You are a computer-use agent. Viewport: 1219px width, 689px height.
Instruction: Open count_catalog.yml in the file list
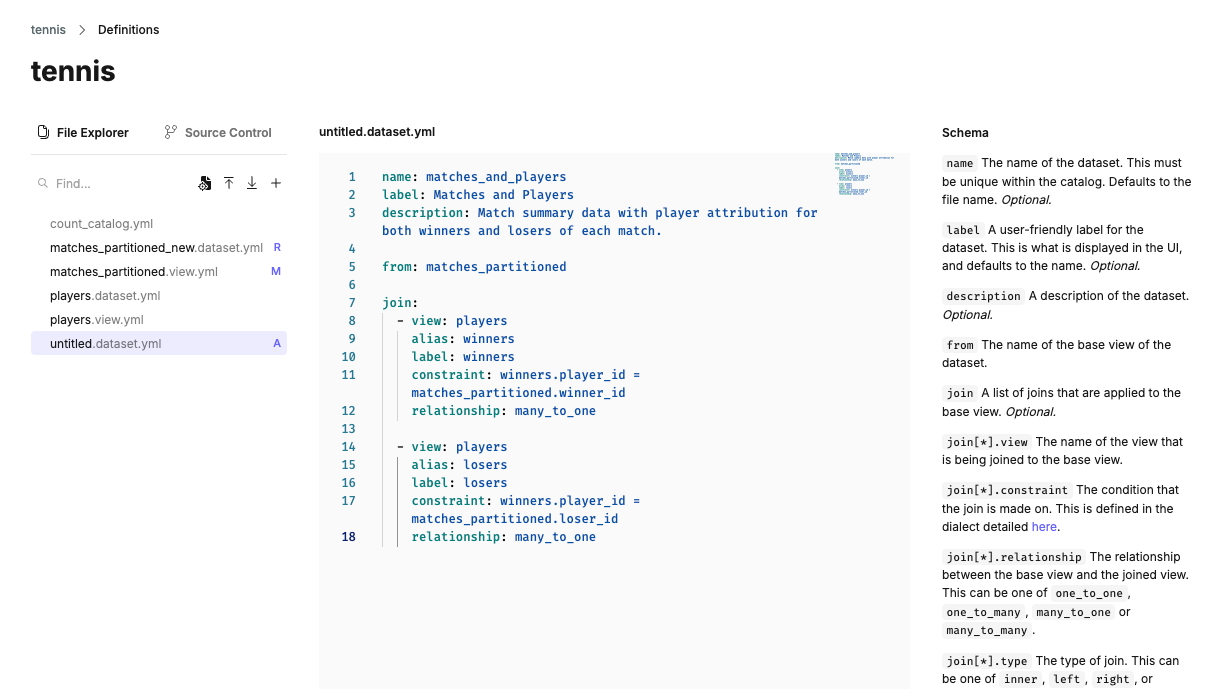pos(159,224)
